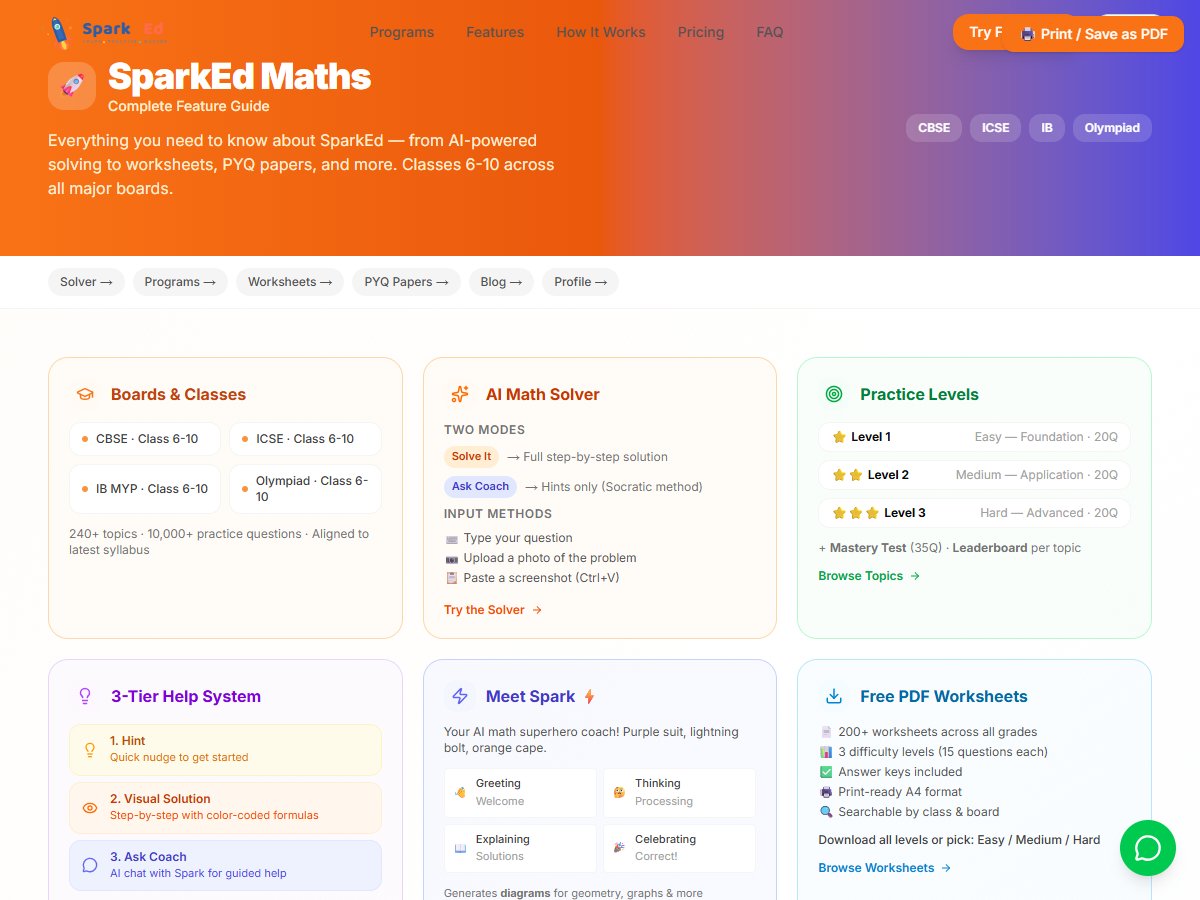
Task: Open the green chat bubble widget
Action: [x=1148, y=848]
